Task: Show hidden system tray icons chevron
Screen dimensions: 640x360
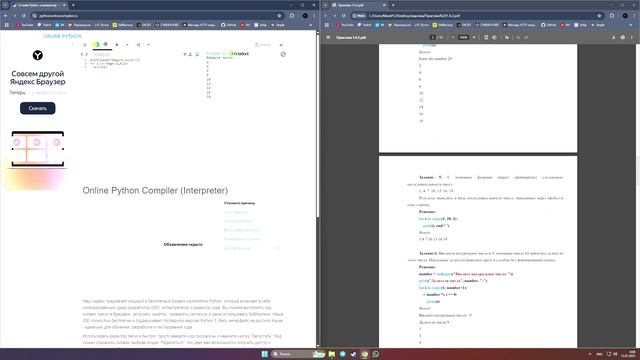Action: coord(589,354)
